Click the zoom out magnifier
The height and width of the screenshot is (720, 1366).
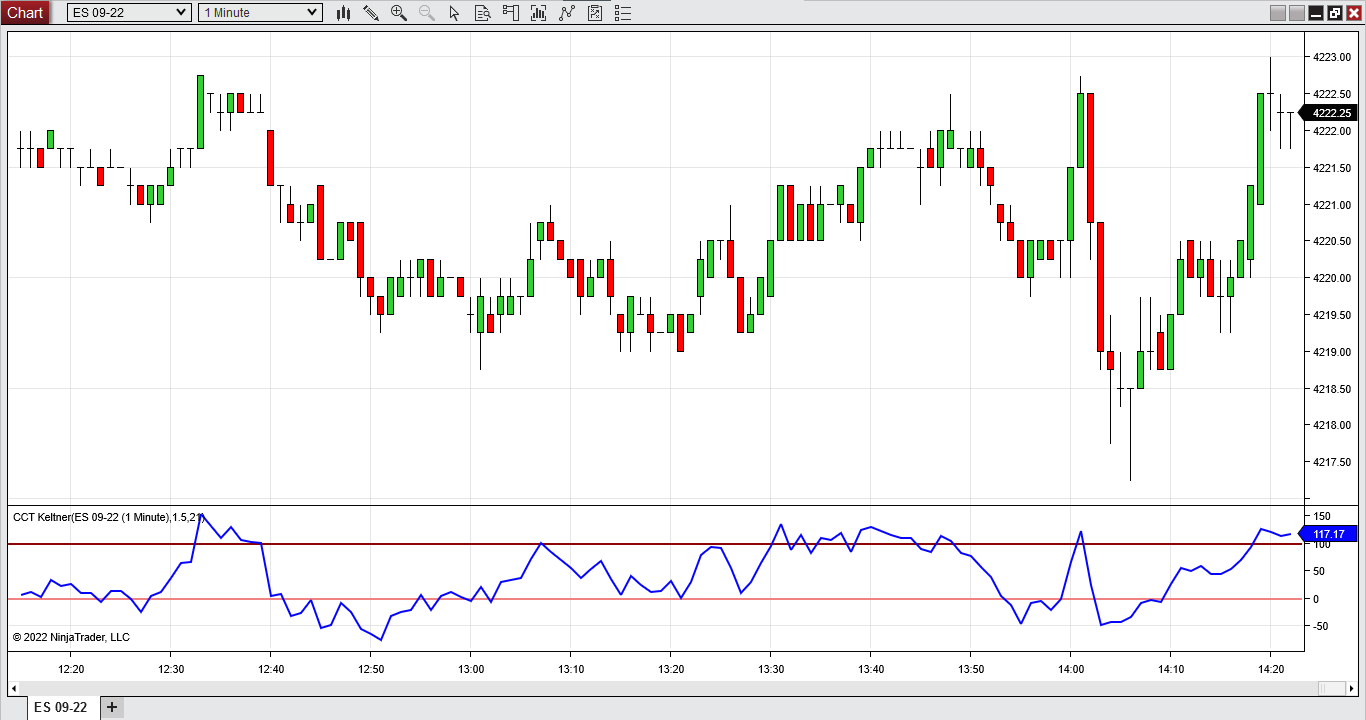pos(427,13)
